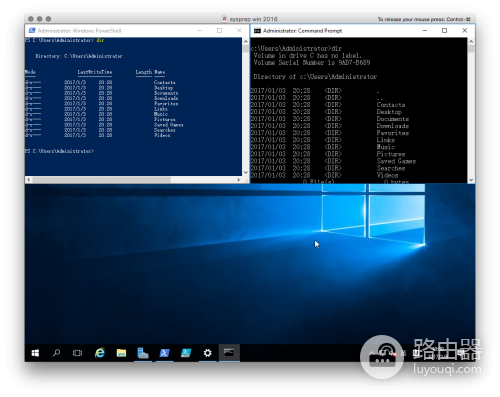The image size is (500, 397).
Task: Launch Internet Explorer from the taskbar
Action: point(100,353)
